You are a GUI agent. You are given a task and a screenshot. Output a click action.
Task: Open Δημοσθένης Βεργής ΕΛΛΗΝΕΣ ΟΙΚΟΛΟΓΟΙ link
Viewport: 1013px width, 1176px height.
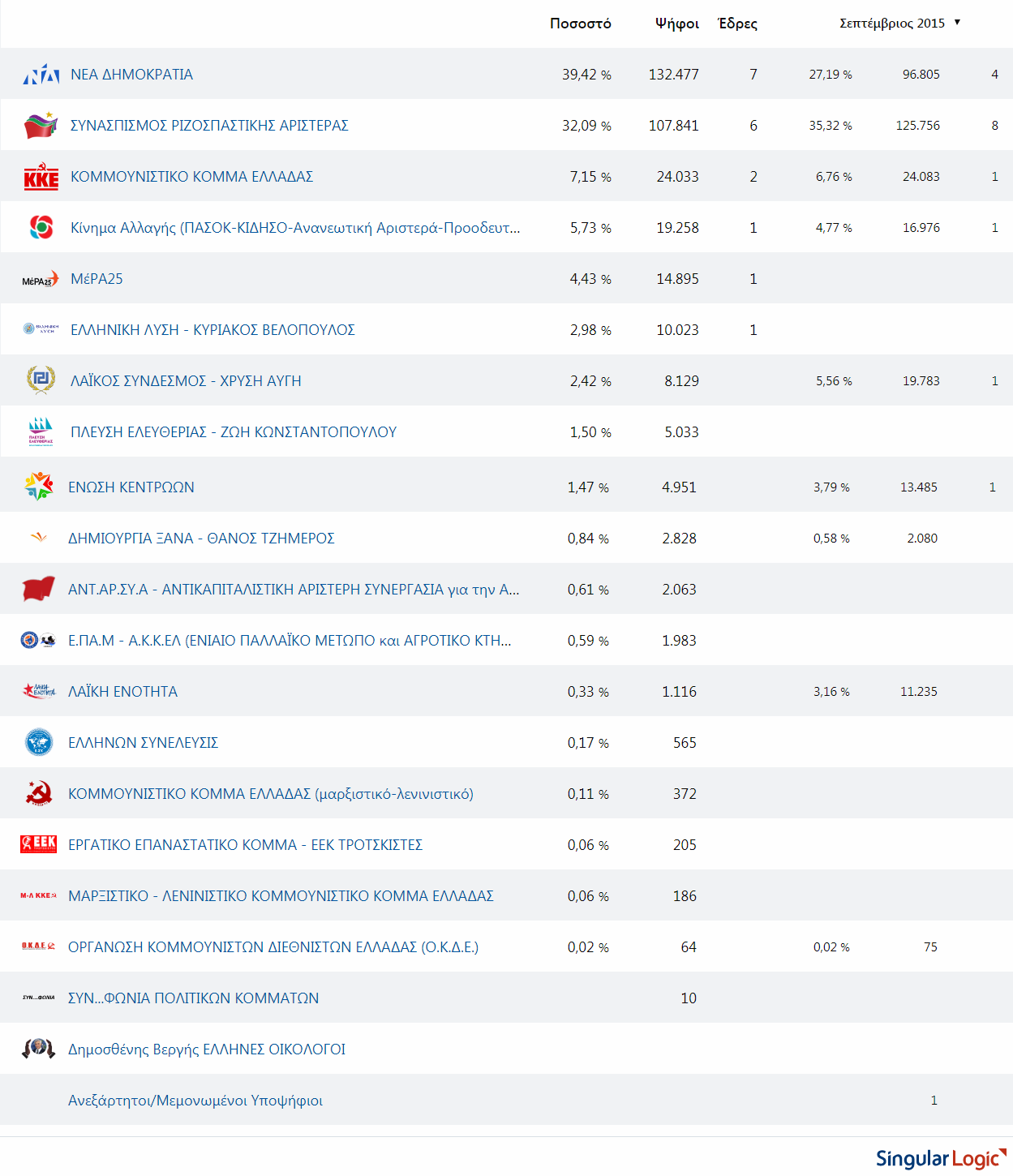click(207, 1049)
